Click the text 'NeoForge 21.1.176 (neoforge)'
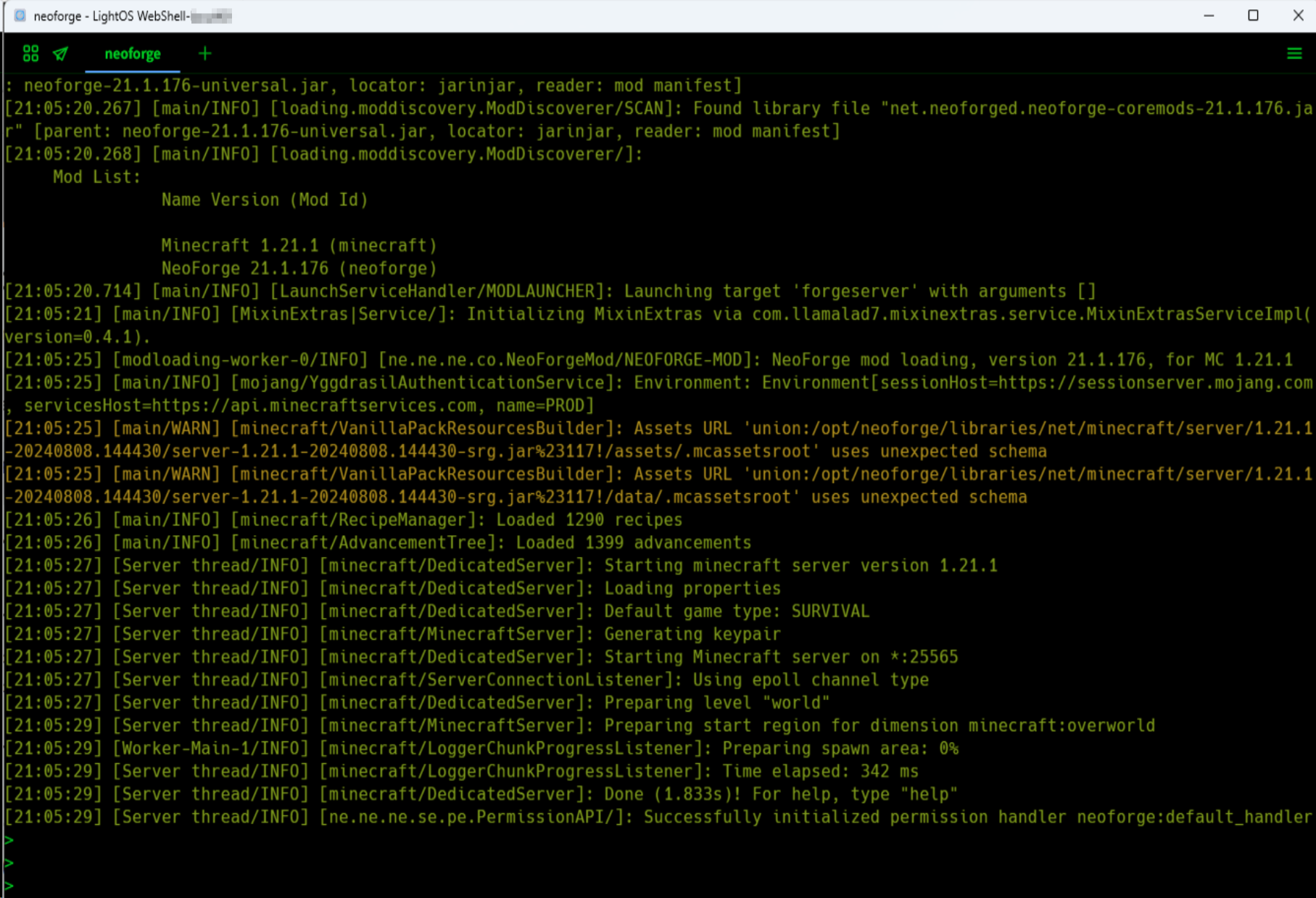Screen dimensions: 1316x898 coord(299,268)
